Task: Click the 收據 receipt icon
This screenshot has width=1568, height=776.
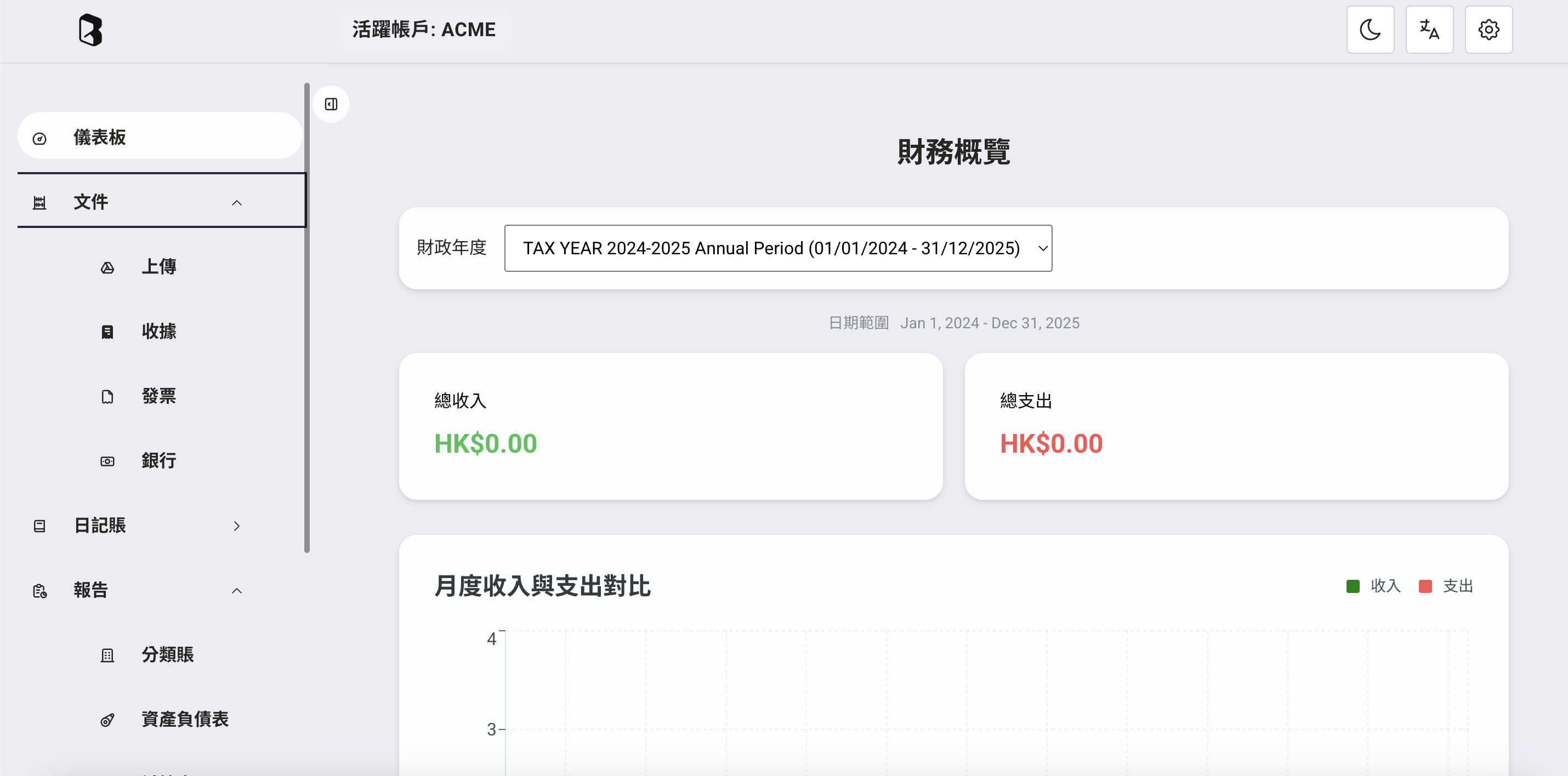Action: click(x=107, y=332)
